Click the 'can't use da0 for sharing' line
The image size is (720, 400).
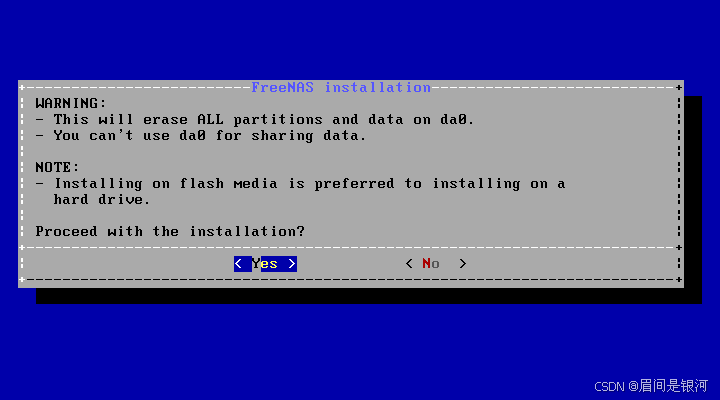click(x=201, y=135)
